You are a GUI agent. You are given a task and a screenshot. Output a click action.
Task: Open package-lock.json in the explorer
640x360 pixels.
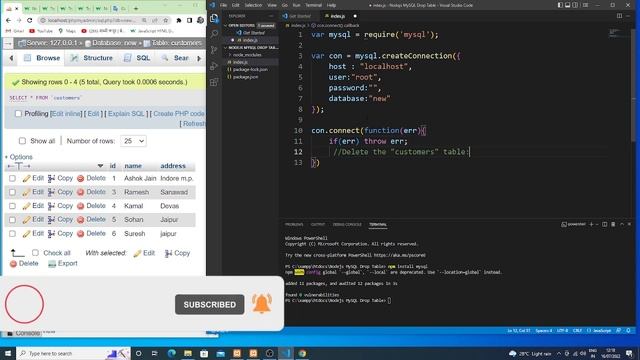click(250, 69)
